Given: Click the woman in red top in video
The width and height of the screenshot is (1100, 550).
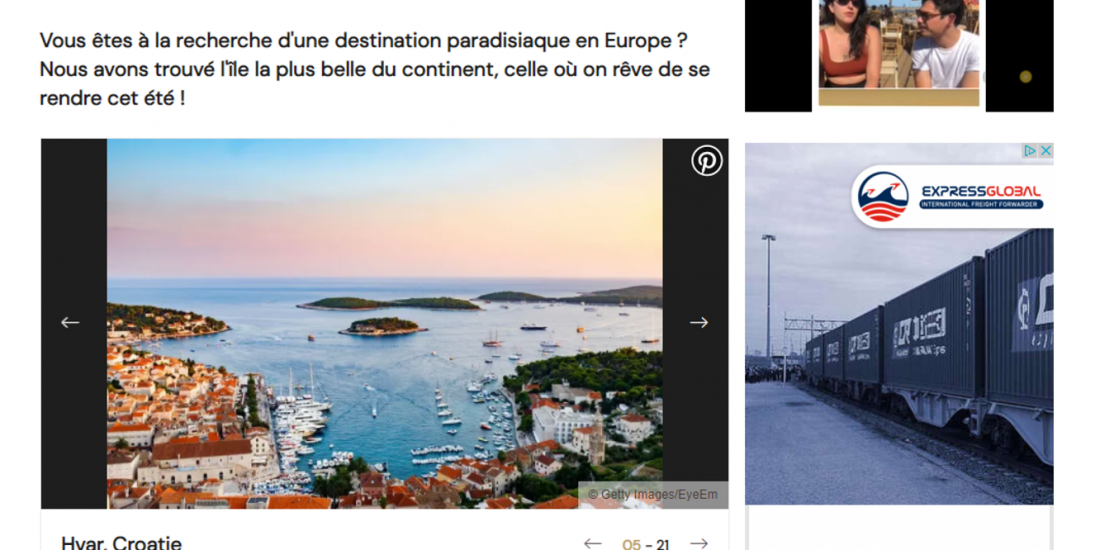Looking at the screenshot, I should pos(850,43).
